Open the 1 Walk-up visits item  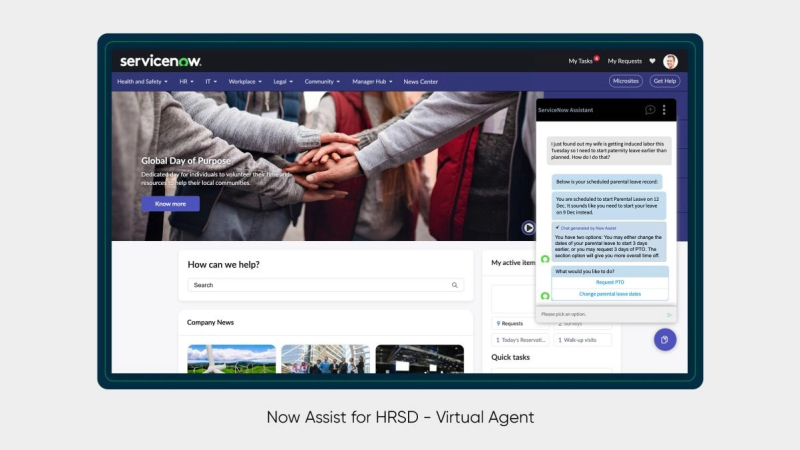(x=582, y=340)
